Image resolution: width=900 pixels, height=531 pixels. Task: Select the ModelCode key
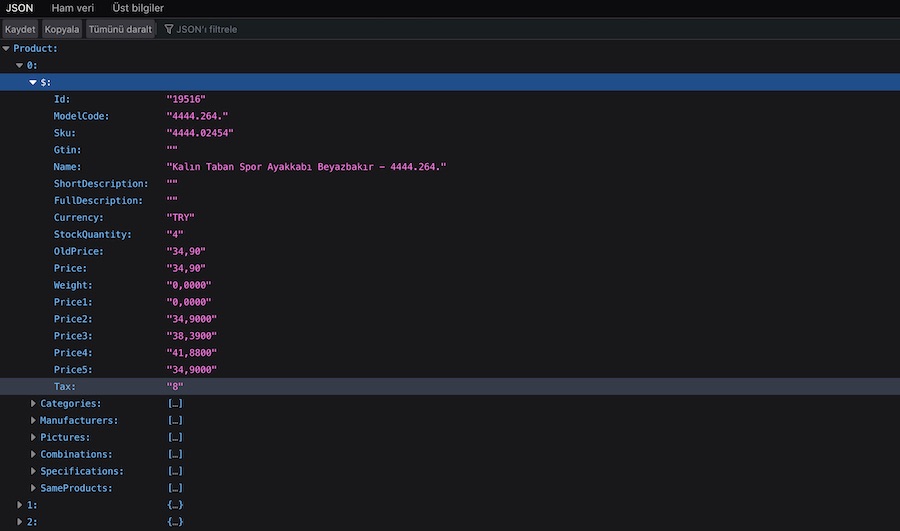(82, 116)
